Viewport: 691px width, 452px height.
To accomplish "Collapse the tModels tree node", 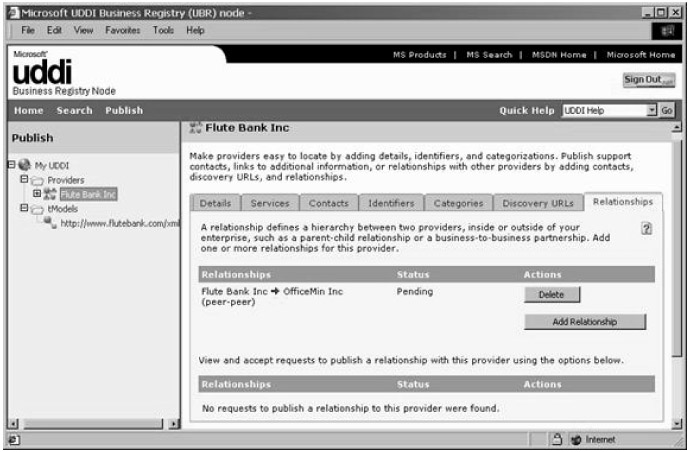I will point(23,208).
